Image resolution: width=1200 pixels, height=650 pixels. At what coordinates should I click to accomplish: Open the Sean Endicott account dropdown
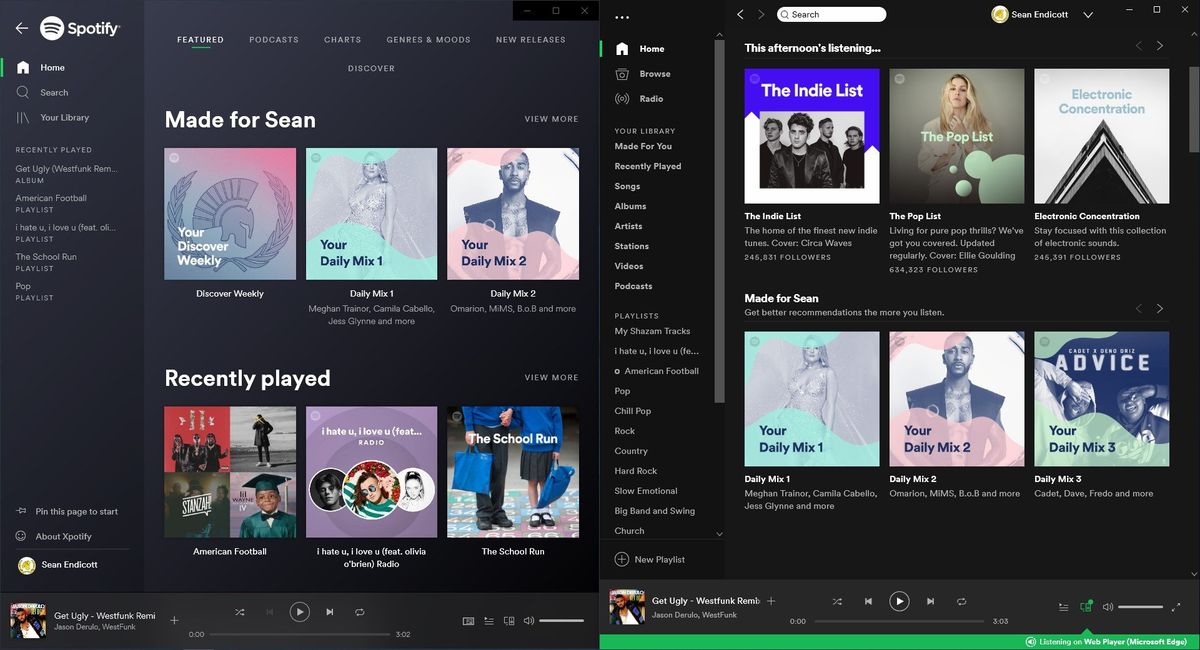(x=1041, y=14)
